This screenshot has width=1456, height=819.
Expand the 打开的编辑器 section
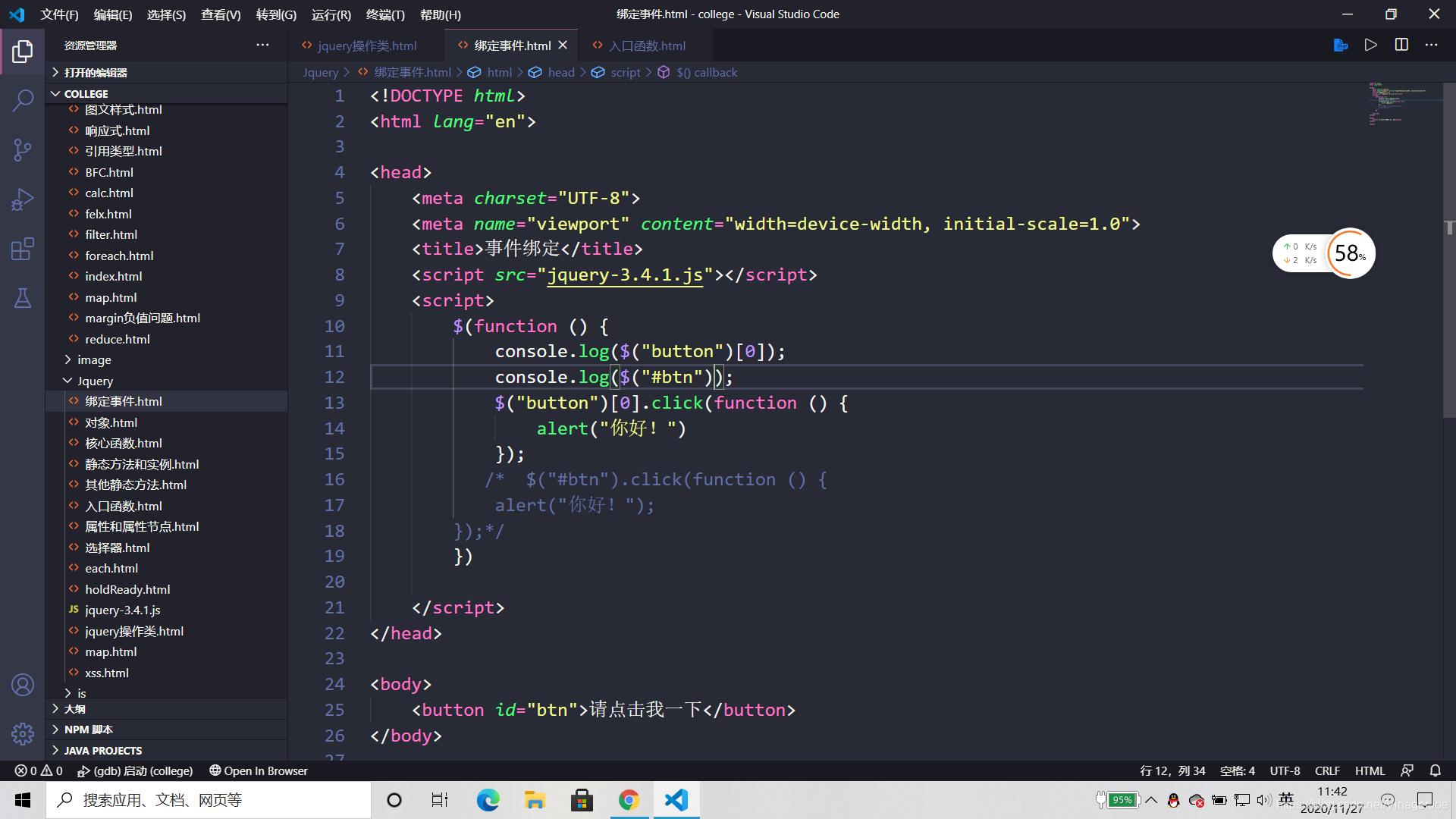167,72
